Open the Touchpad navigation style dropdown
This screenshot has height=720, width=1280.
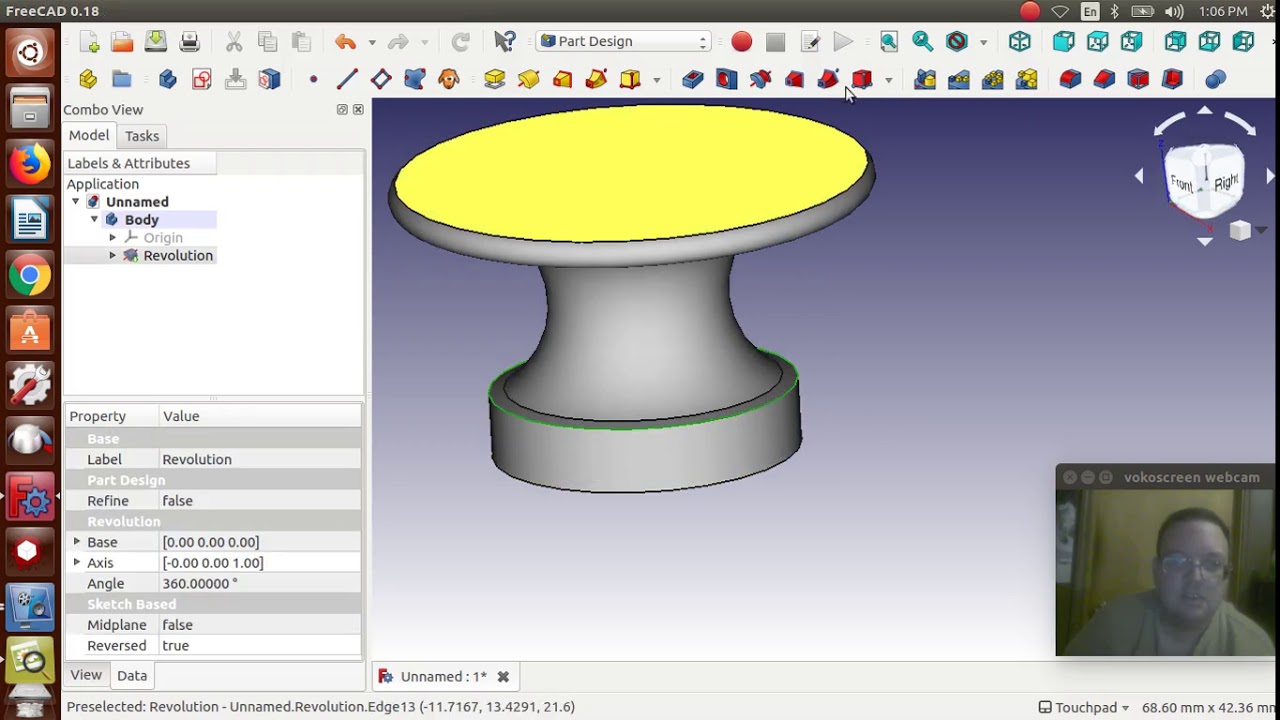pos(1084,707)
